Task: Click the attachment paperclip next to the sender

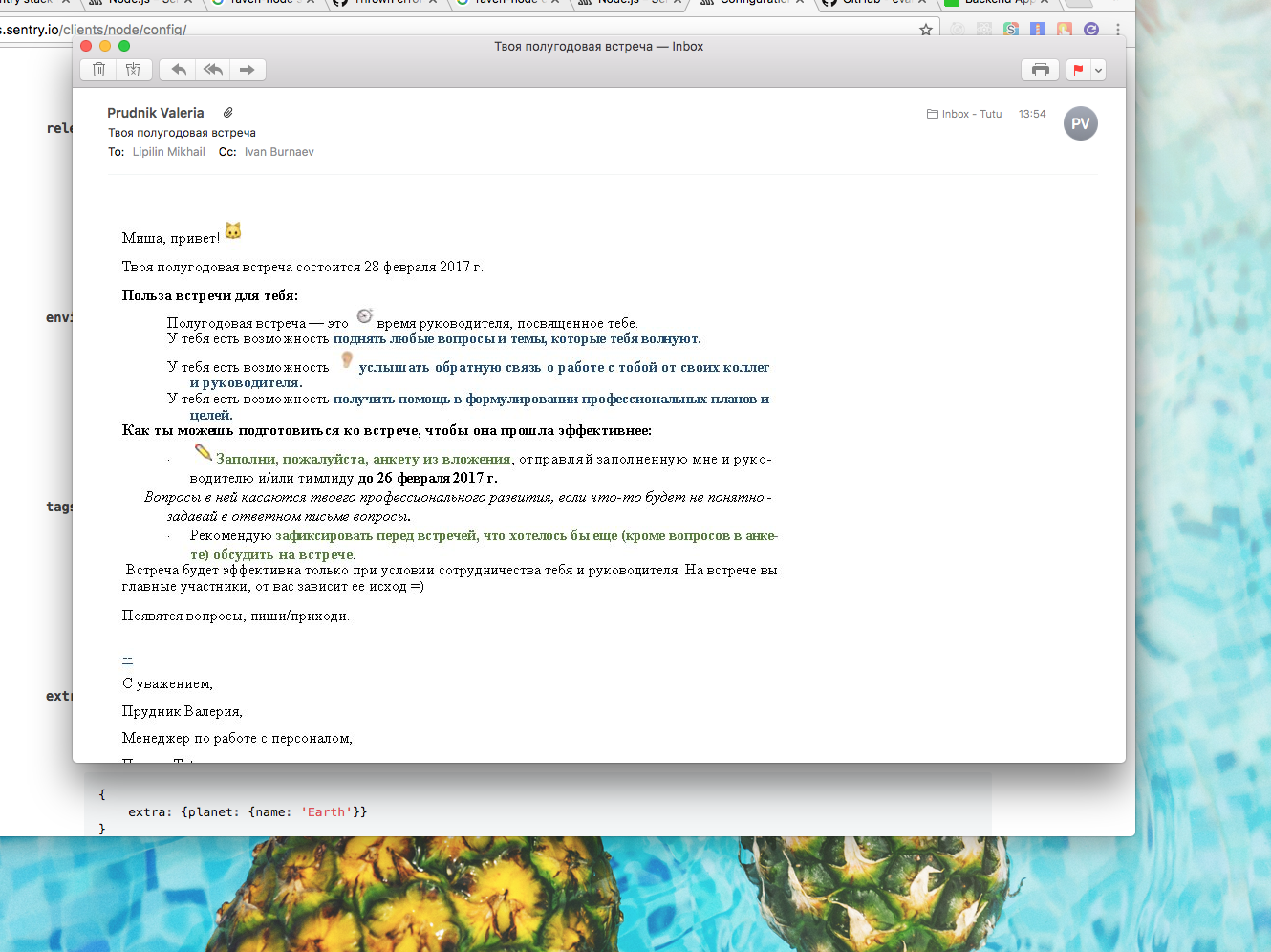Action: (228, 113)
